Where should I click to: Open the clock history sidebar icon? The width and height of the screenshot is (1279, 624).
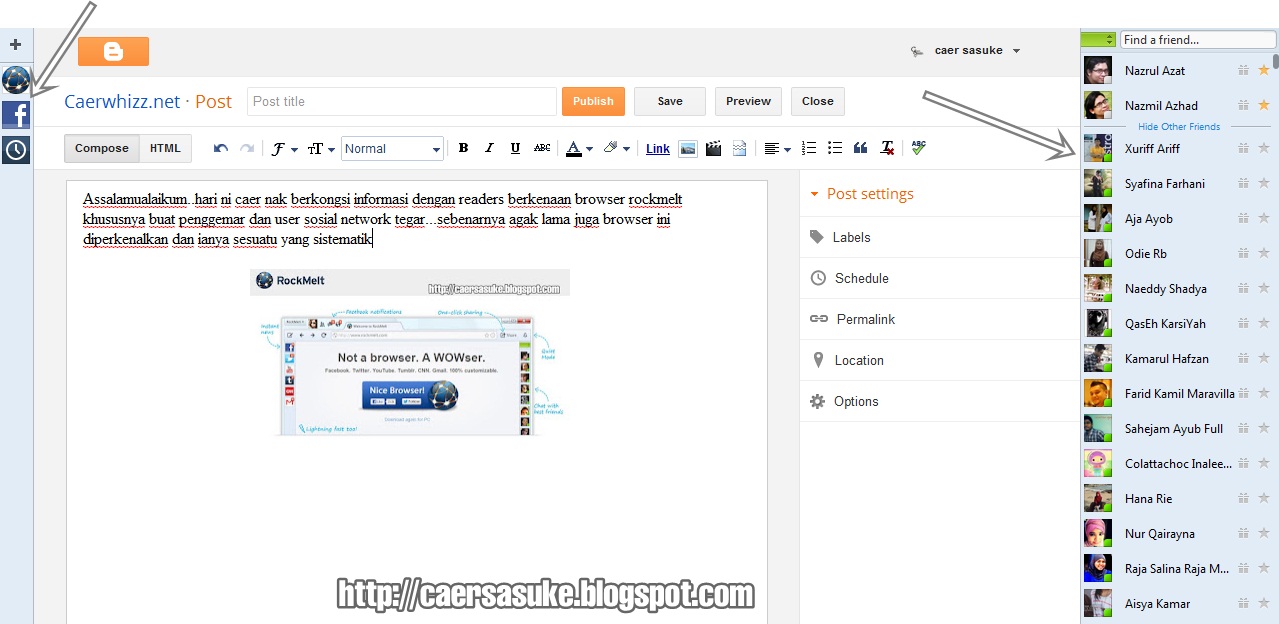point(16,150)
